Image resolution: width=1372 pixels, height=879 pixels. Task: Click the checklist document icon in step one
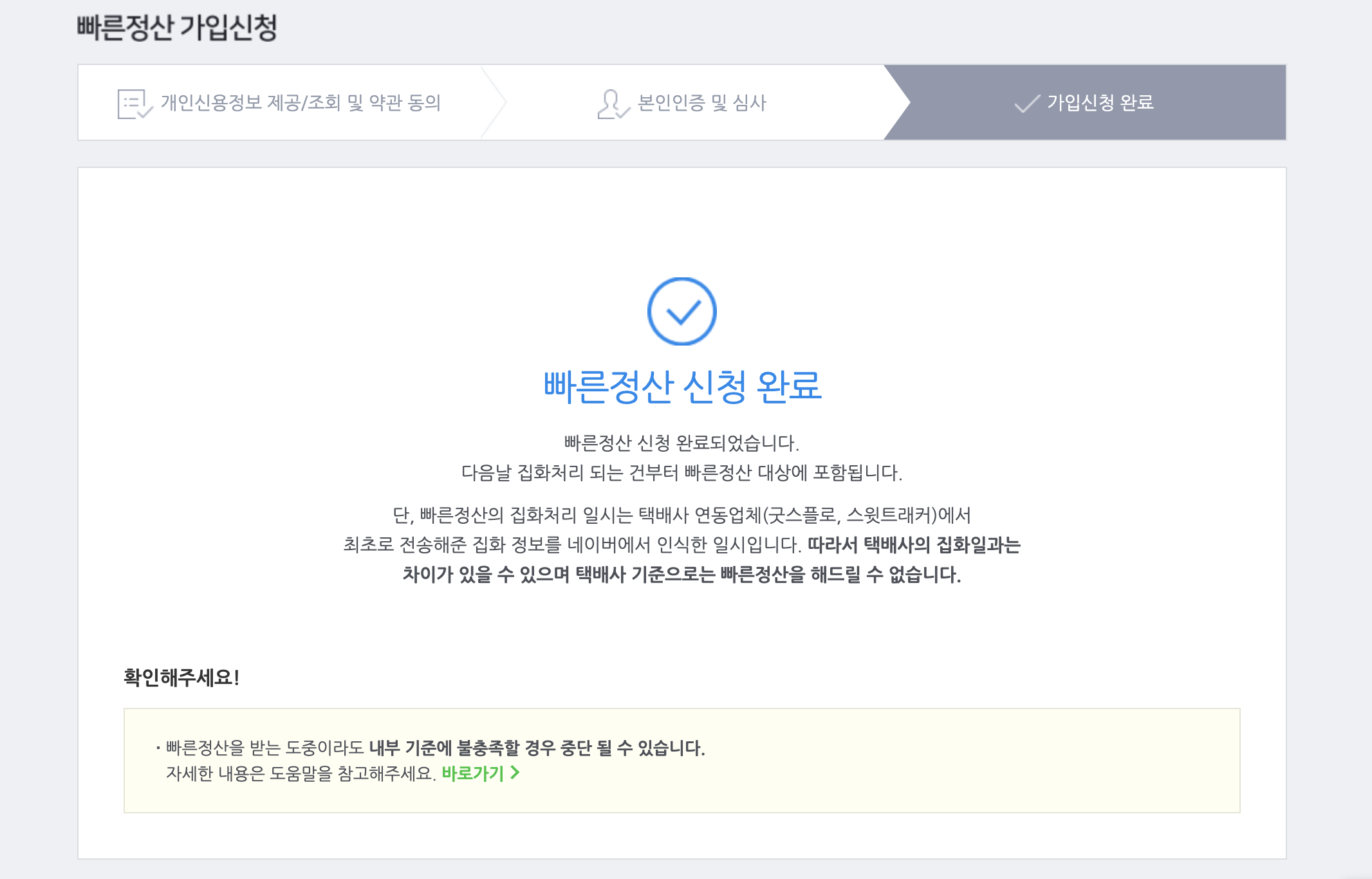(x=134, y=104)
